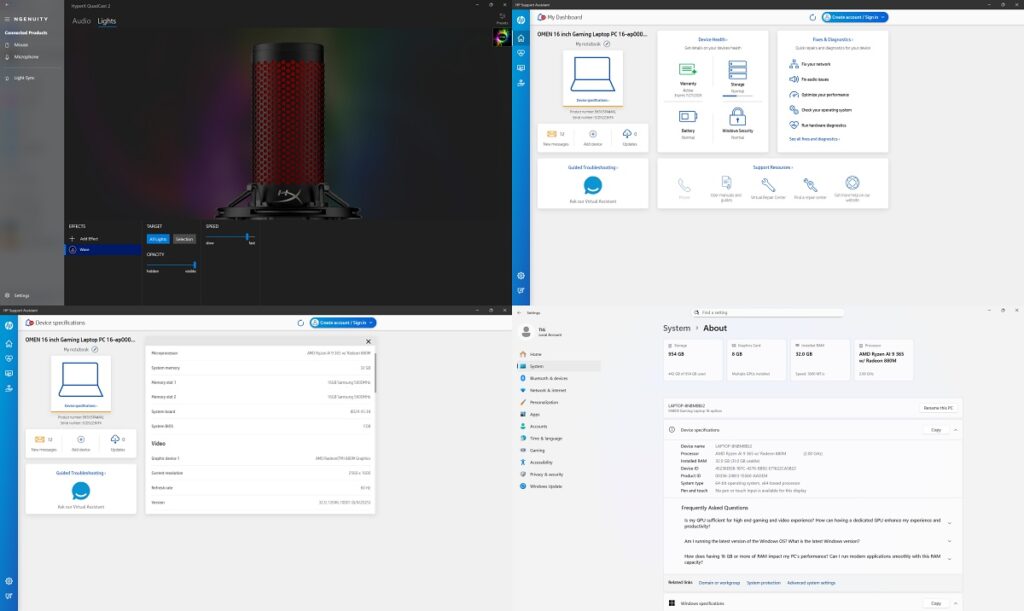This screenshot has height=611, width=1024.
Task: Adjust the Speed slider in NGENUITY
Action: (x=230, y=236)
